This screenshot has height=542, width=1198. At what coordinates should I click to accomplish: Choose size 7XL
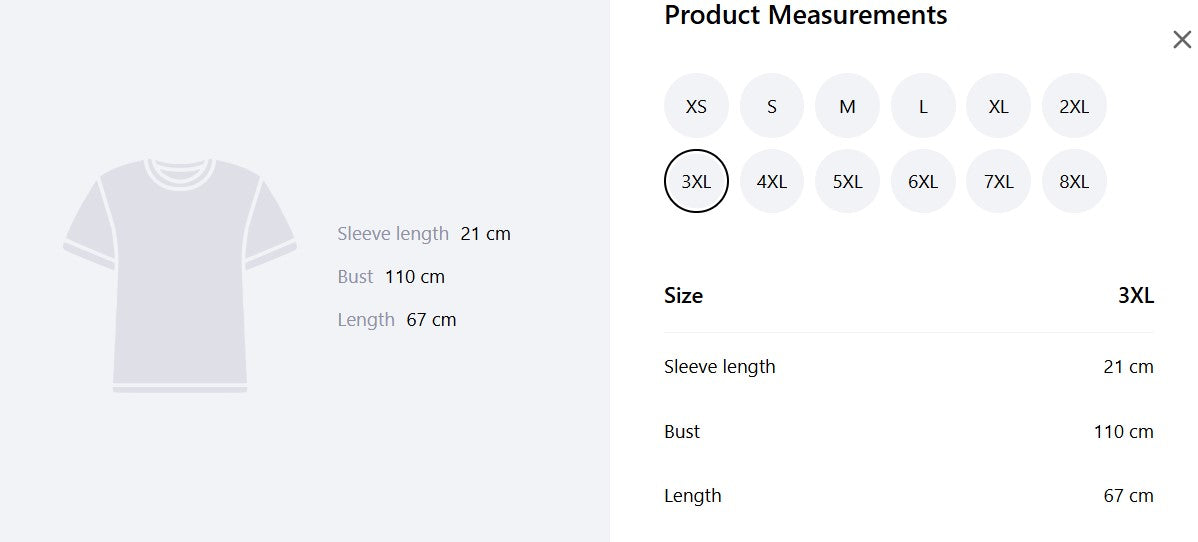tap(999, 181)
